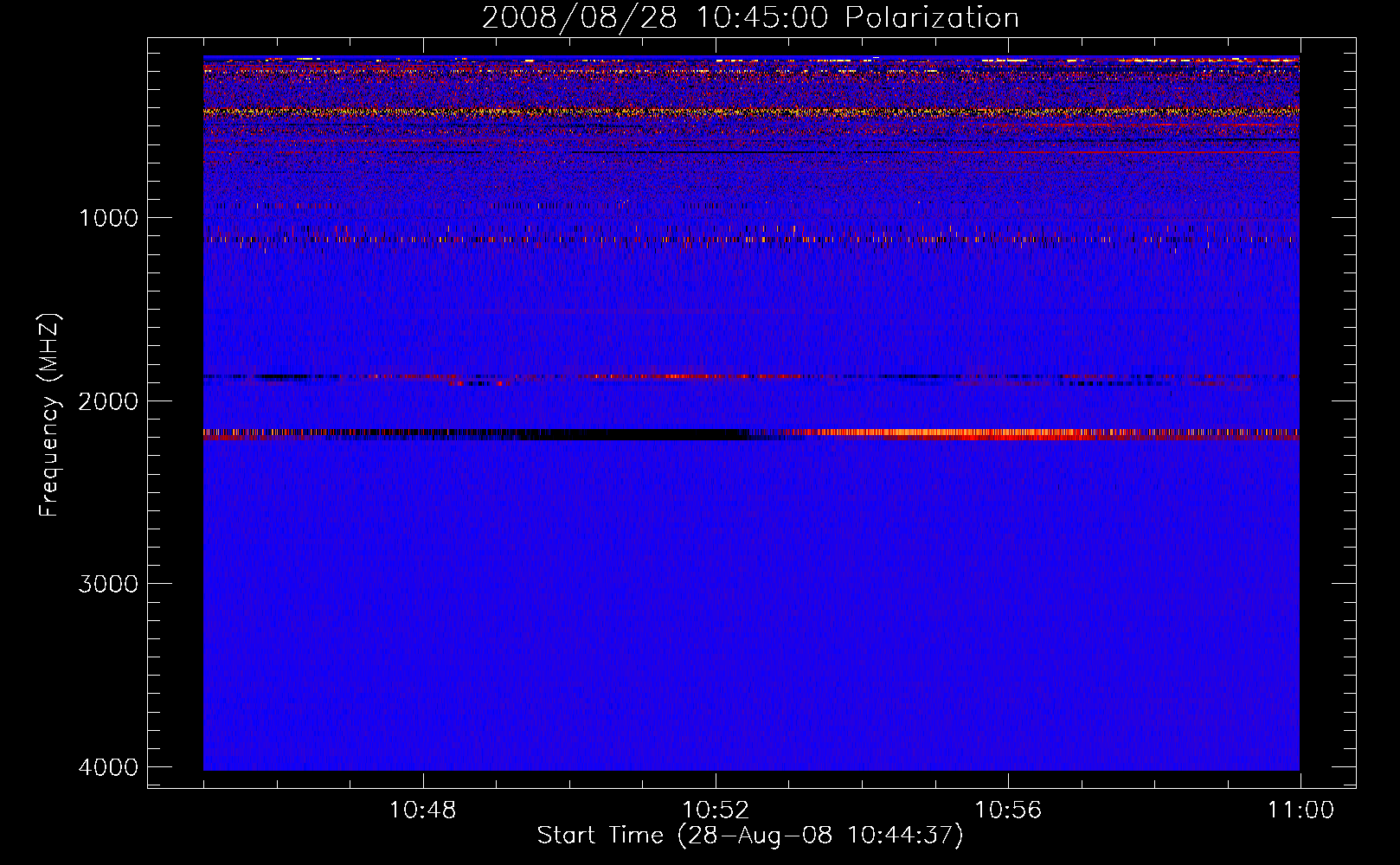Viewport: 1400px width, 865px height.
Task: Click the plot title '2008/08/28 10:45:00 Polarization'
Action: (750, 18)
